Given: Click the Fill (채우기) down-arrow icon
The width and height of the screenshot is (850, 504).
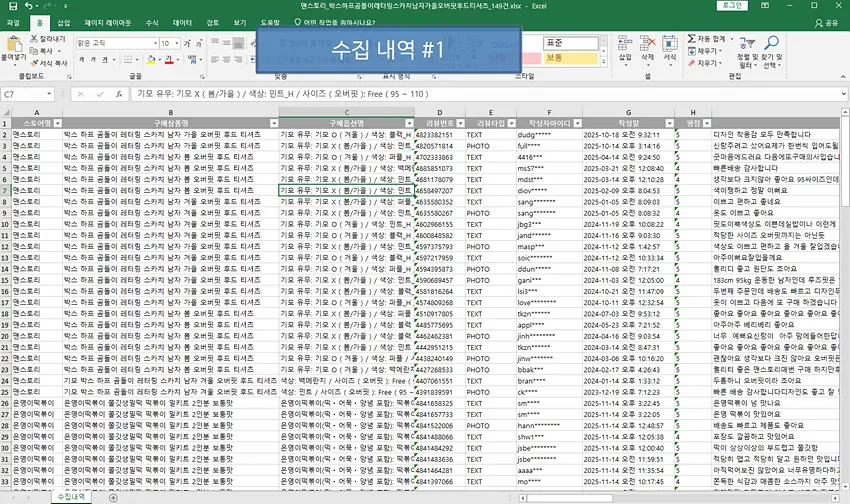Looking at the screenshot, I should click(x=692, y=51).
